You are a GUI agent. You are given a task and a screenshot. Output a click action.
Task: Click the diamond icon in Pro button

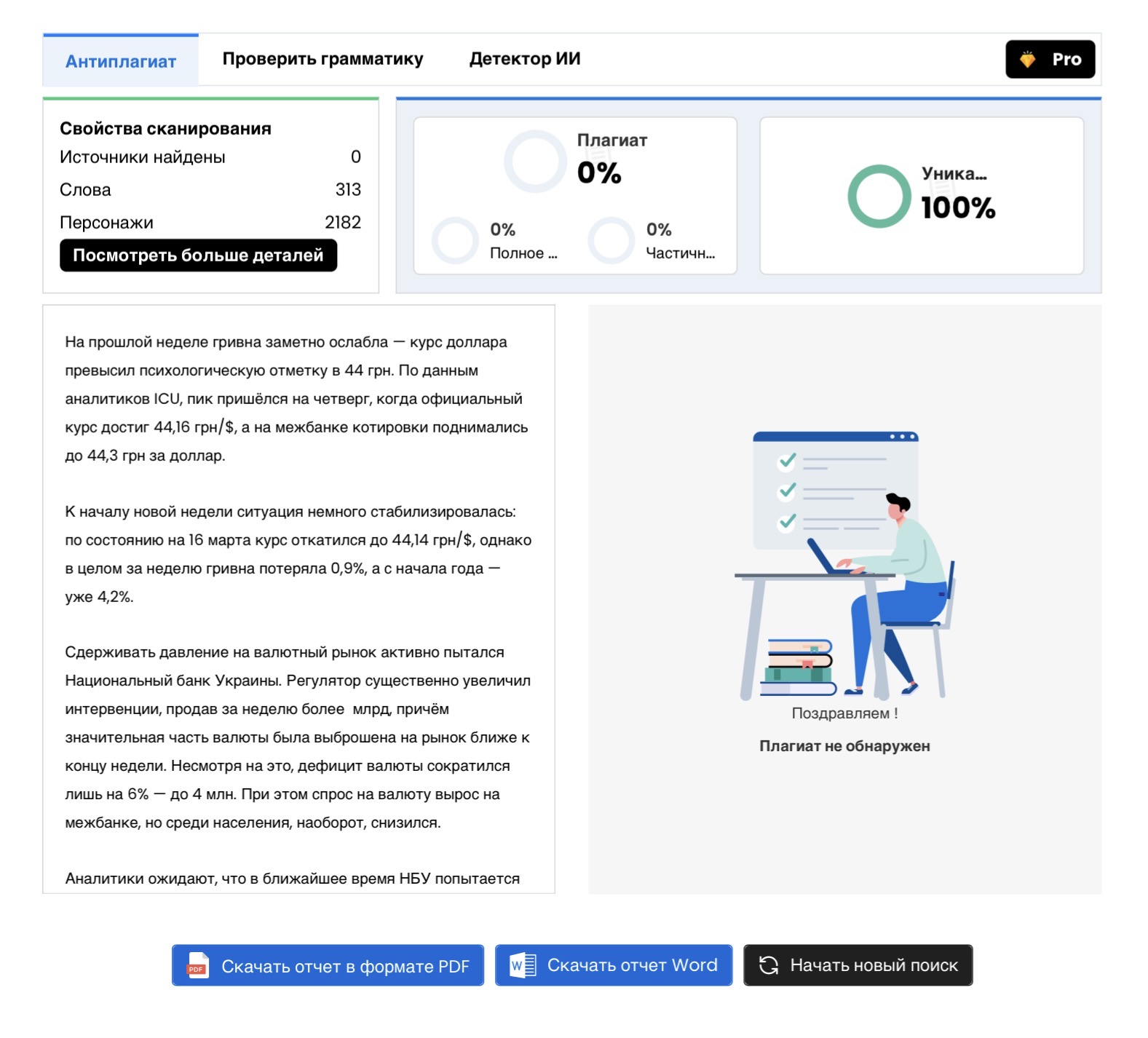1027,59
